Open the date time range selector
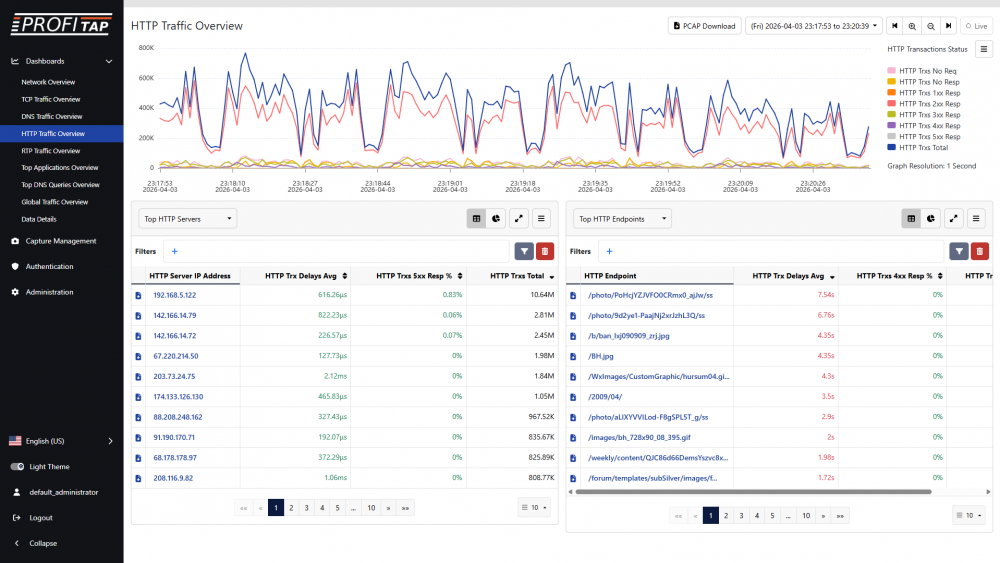 pyautogui.click(x=814, y=26)
